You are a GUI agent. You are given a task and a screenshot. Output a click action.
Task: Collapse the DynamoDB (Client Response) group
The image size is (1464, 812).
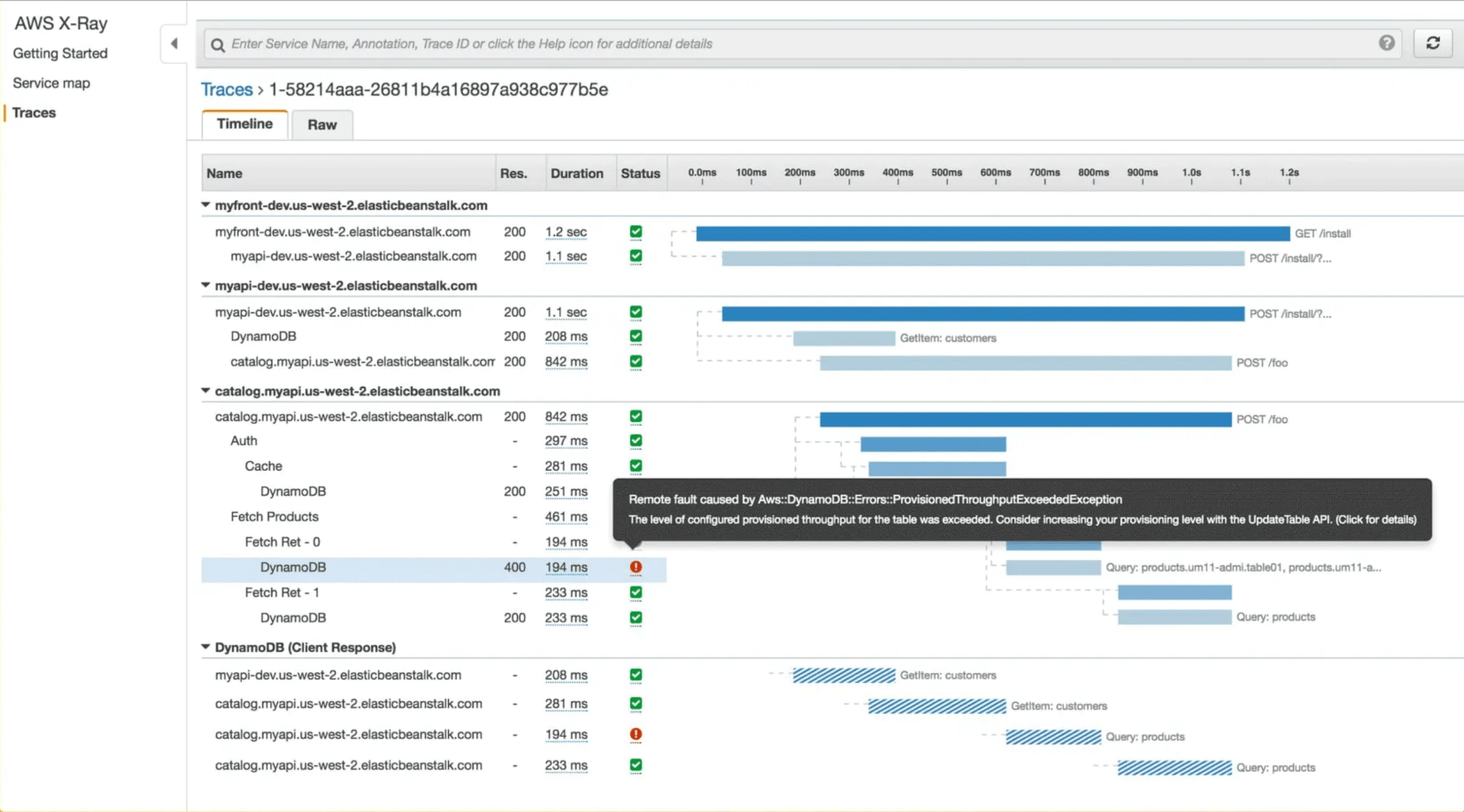[x=205, y=647]
